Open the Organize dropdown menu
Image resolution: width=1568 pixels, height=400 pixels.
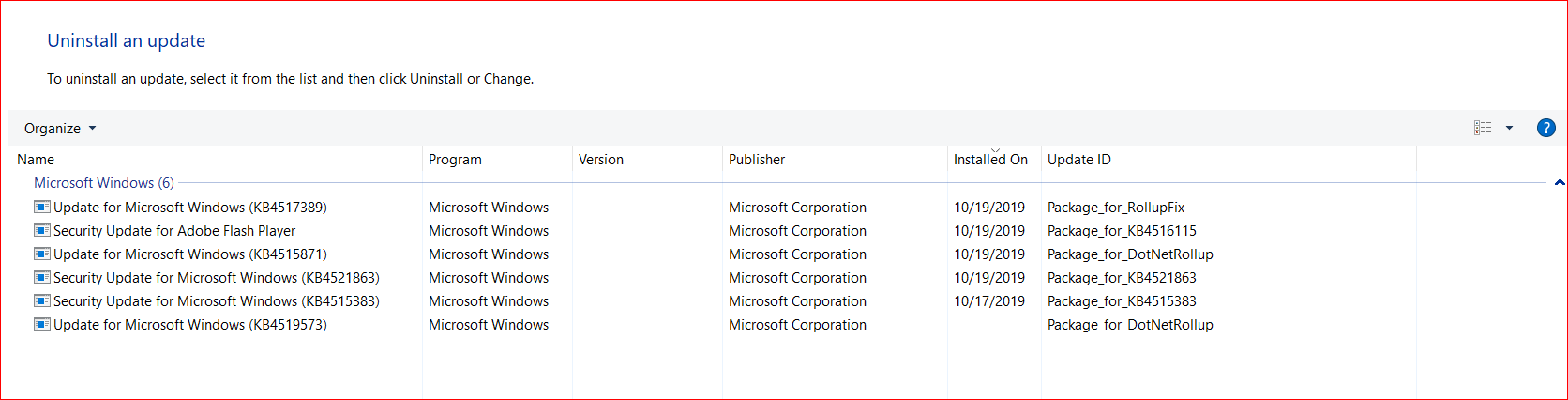60,129
